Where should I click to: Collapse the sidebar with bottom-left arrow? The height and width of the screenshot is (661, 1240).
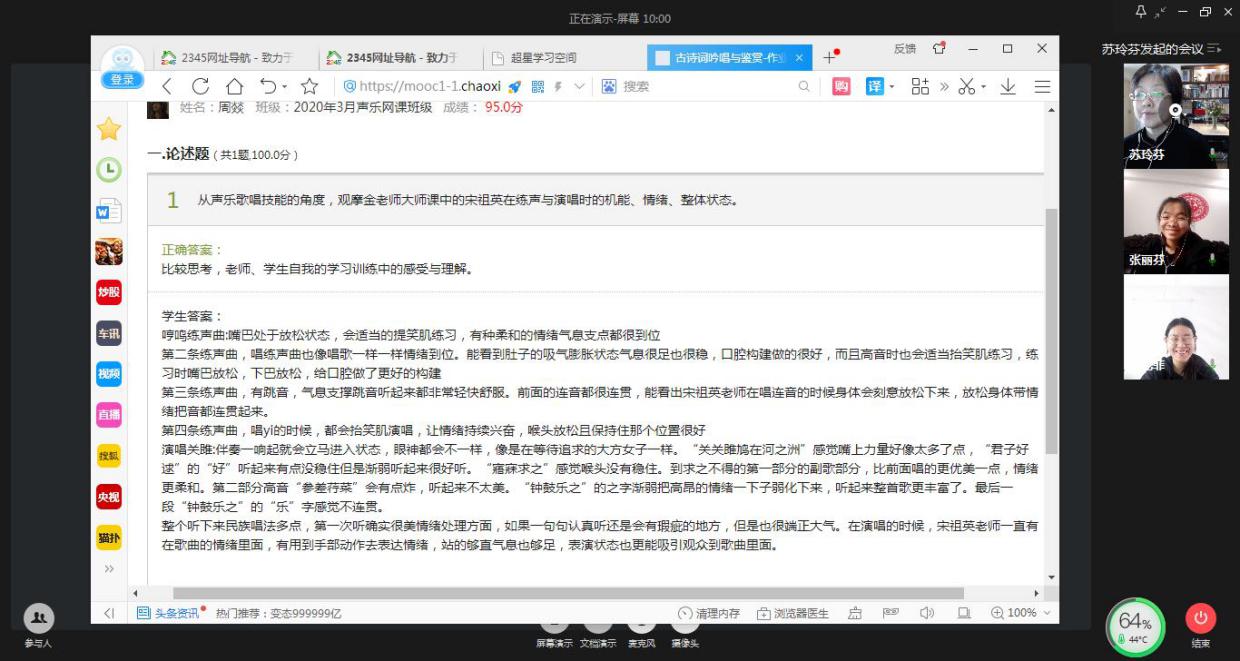click(109, 613)
